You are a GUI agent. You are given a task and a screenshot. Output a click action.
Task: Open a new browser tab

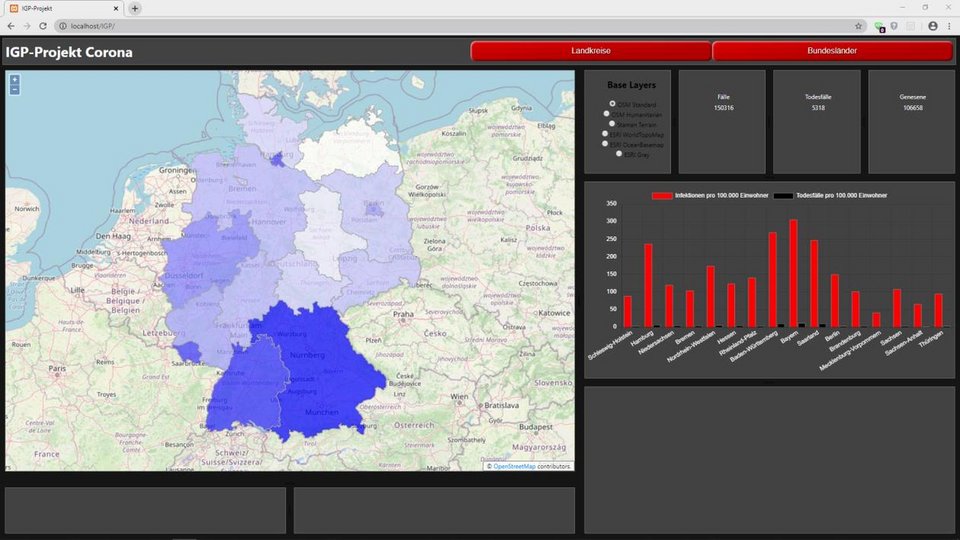[x=135, y=8]
